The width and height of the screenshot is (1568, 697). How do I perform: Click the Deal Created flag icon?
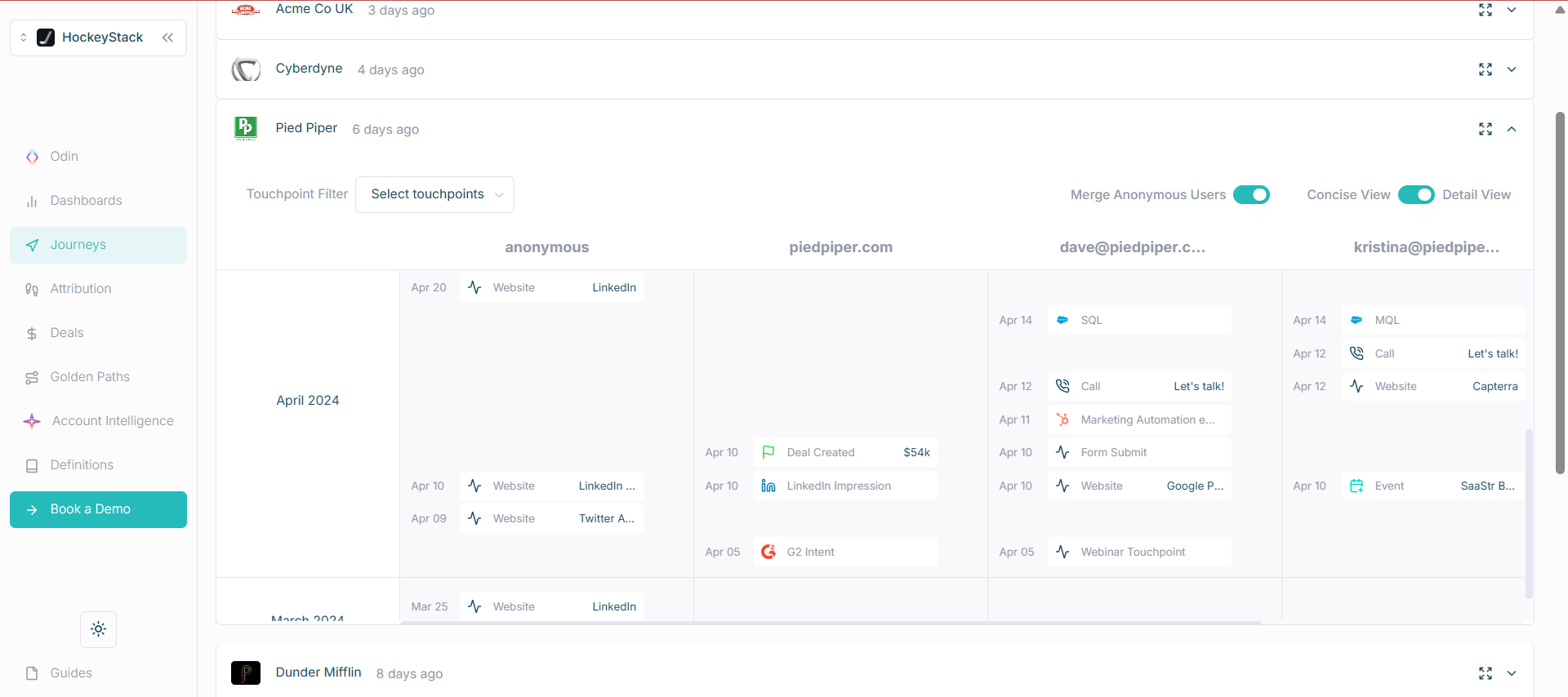coord(768,452)
